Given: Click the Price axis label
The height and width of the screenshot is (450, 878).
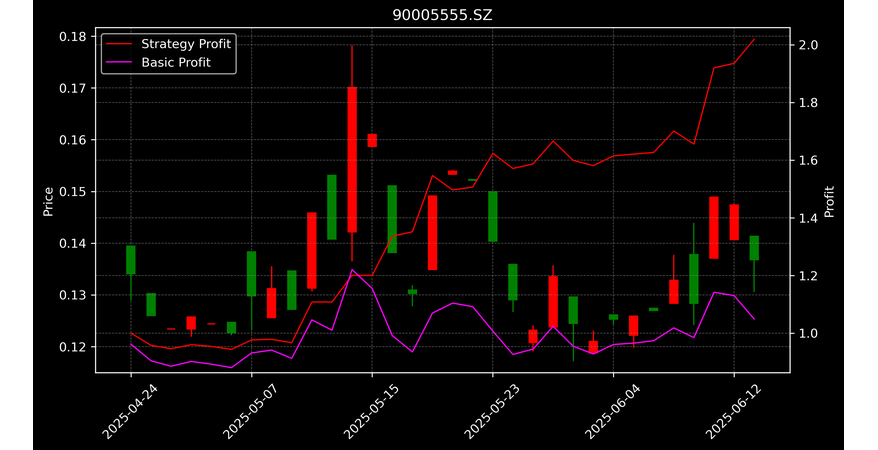Looking at the screenshot, I should [x=48, y=202].
